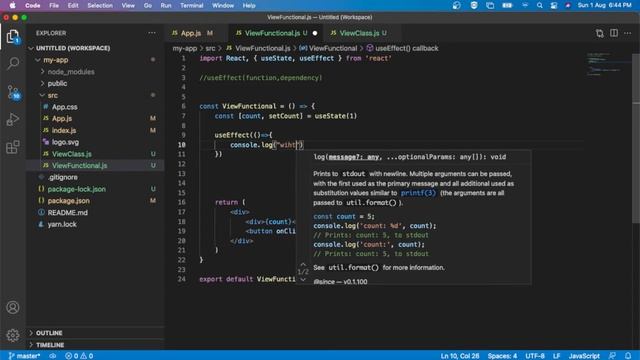
Task: Open README.md in the explorer
Action: point(67,213)
